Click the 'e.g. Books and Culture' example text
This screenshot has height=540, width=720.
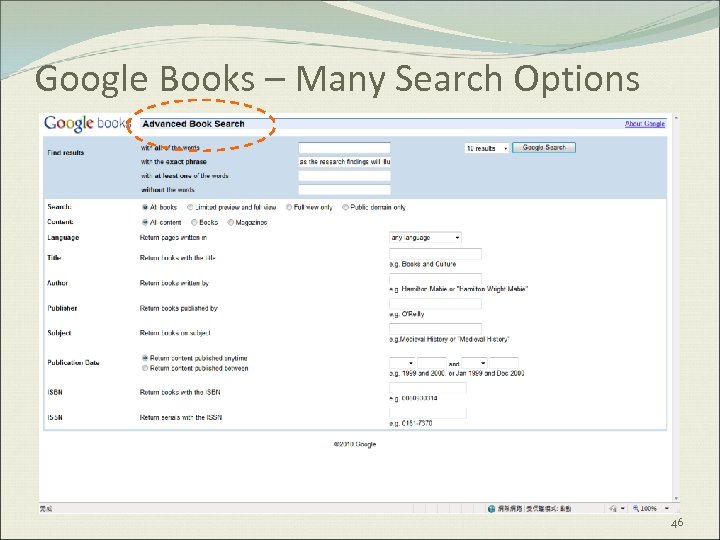pos(423,264)
